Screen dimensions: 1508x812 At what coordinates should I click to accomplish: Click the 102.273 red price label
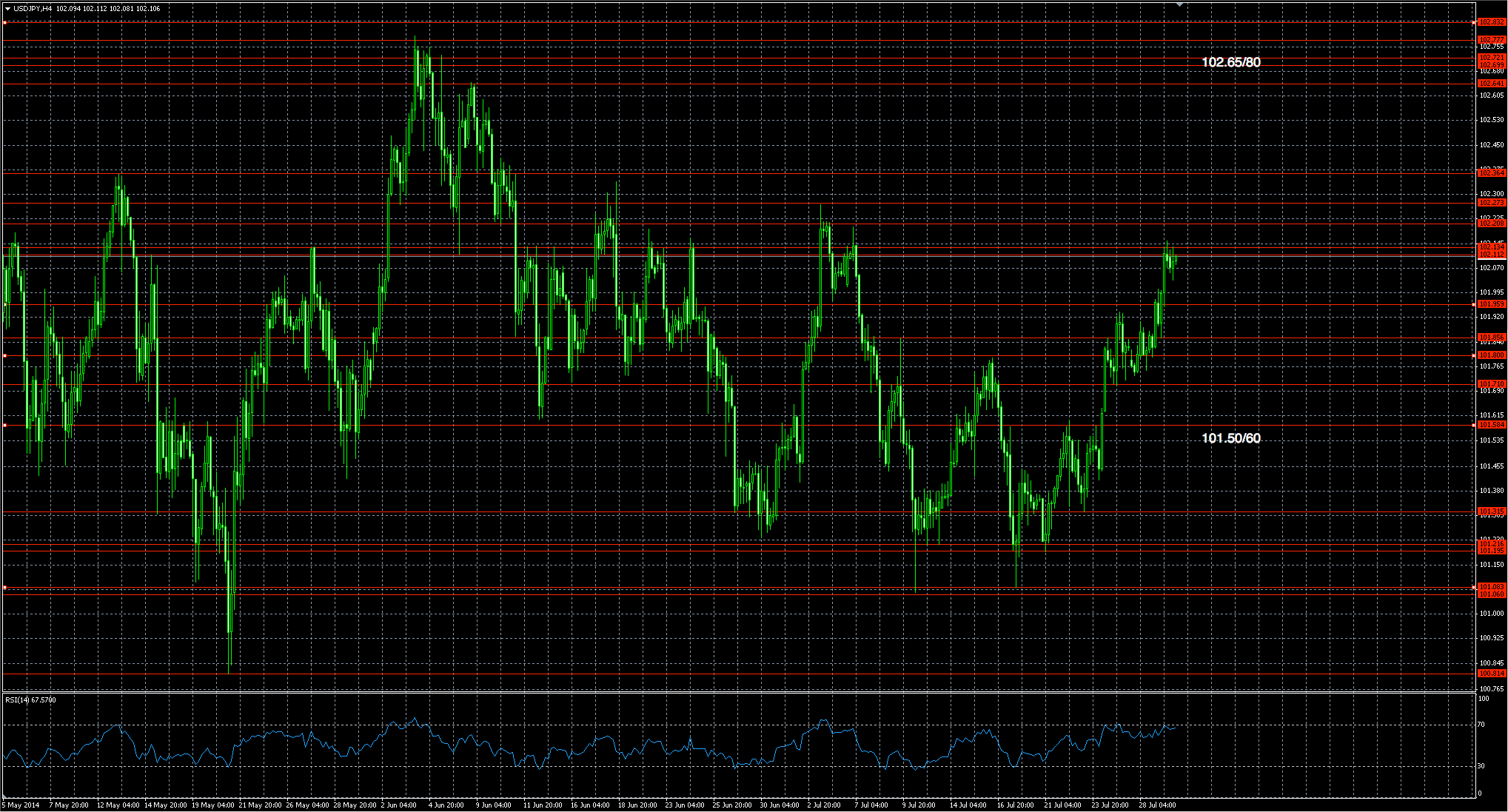pos(1491,203)
